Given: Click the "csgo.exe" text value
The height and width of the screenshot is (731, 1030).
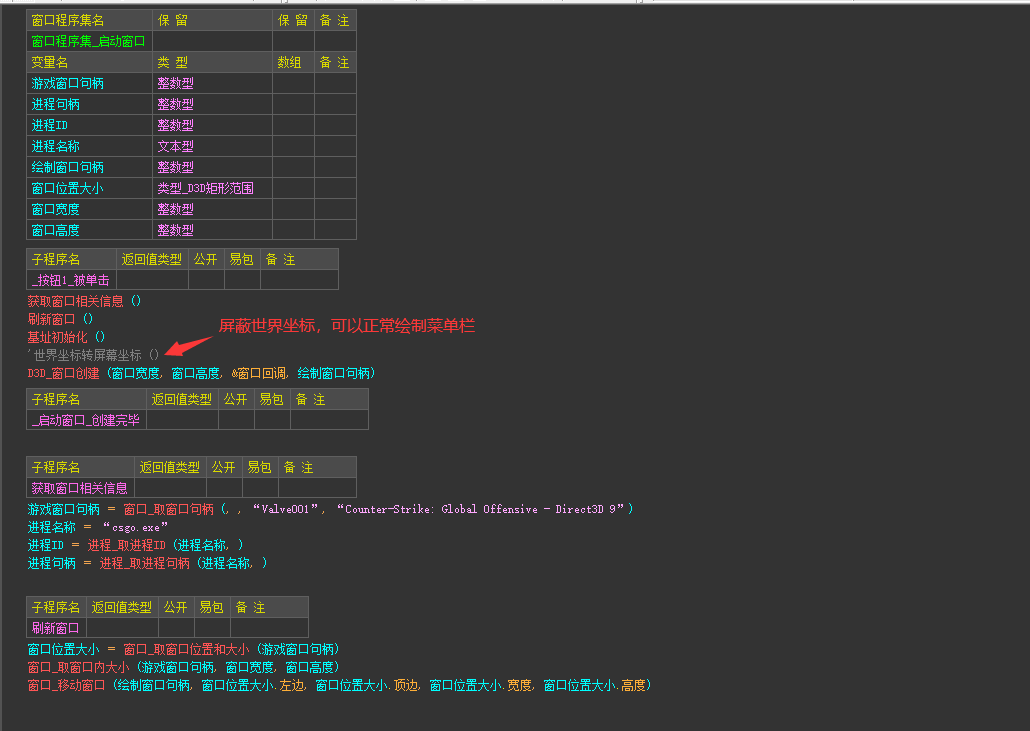Looking at the screenshot, I should tap(135, 527).
